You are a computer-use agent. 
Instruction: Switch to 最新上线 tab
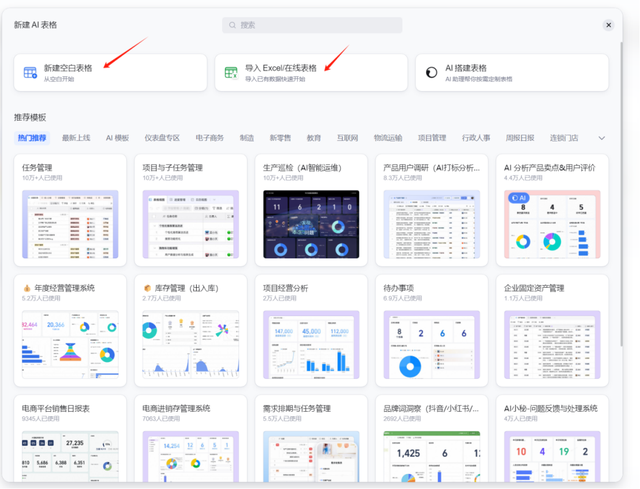click(76, 138)
